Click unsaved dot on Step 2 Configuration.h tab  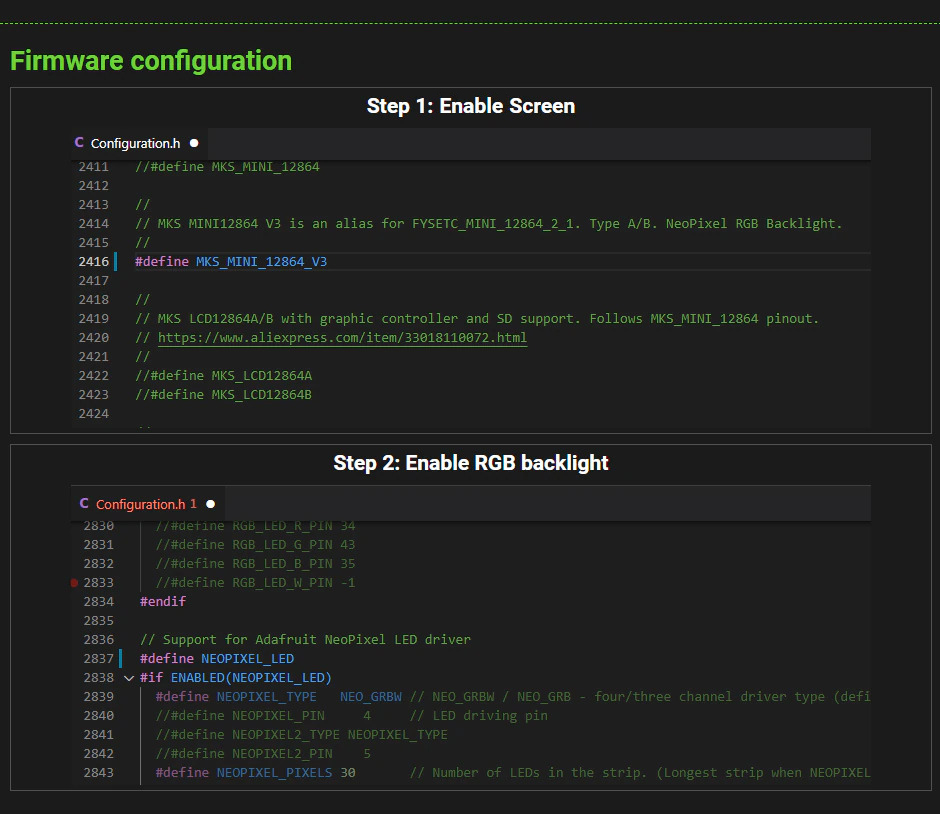pyautogui.click(x=210, y=504)
